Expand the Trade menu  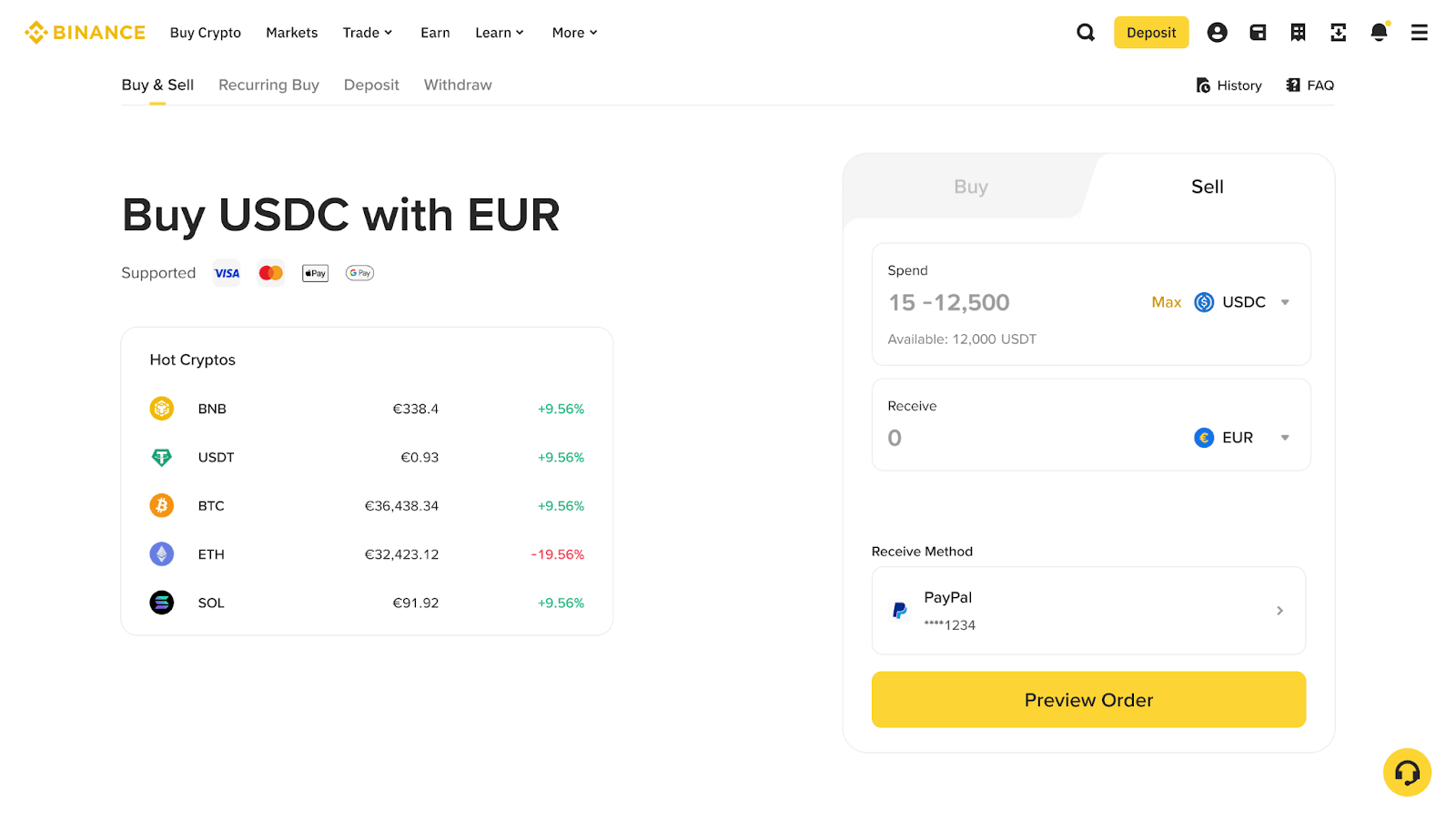coord(368,33)
